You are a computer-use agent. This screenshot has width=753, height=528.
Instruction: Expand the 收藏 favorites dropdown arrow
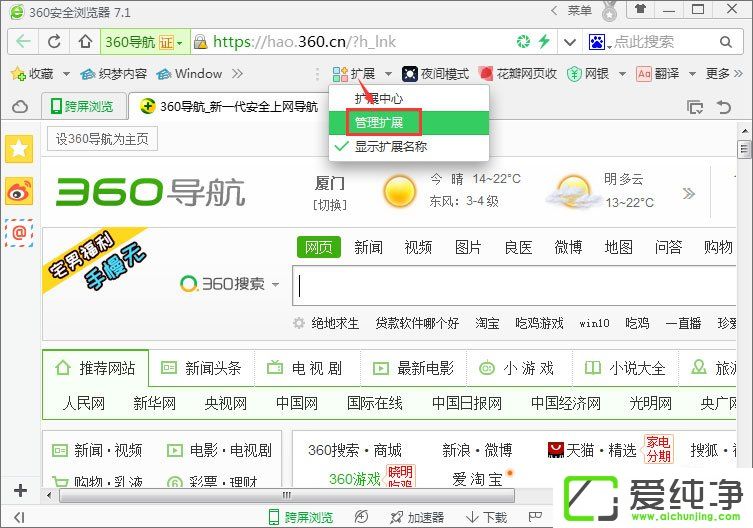pyautogui.click(x=66, y=74)
